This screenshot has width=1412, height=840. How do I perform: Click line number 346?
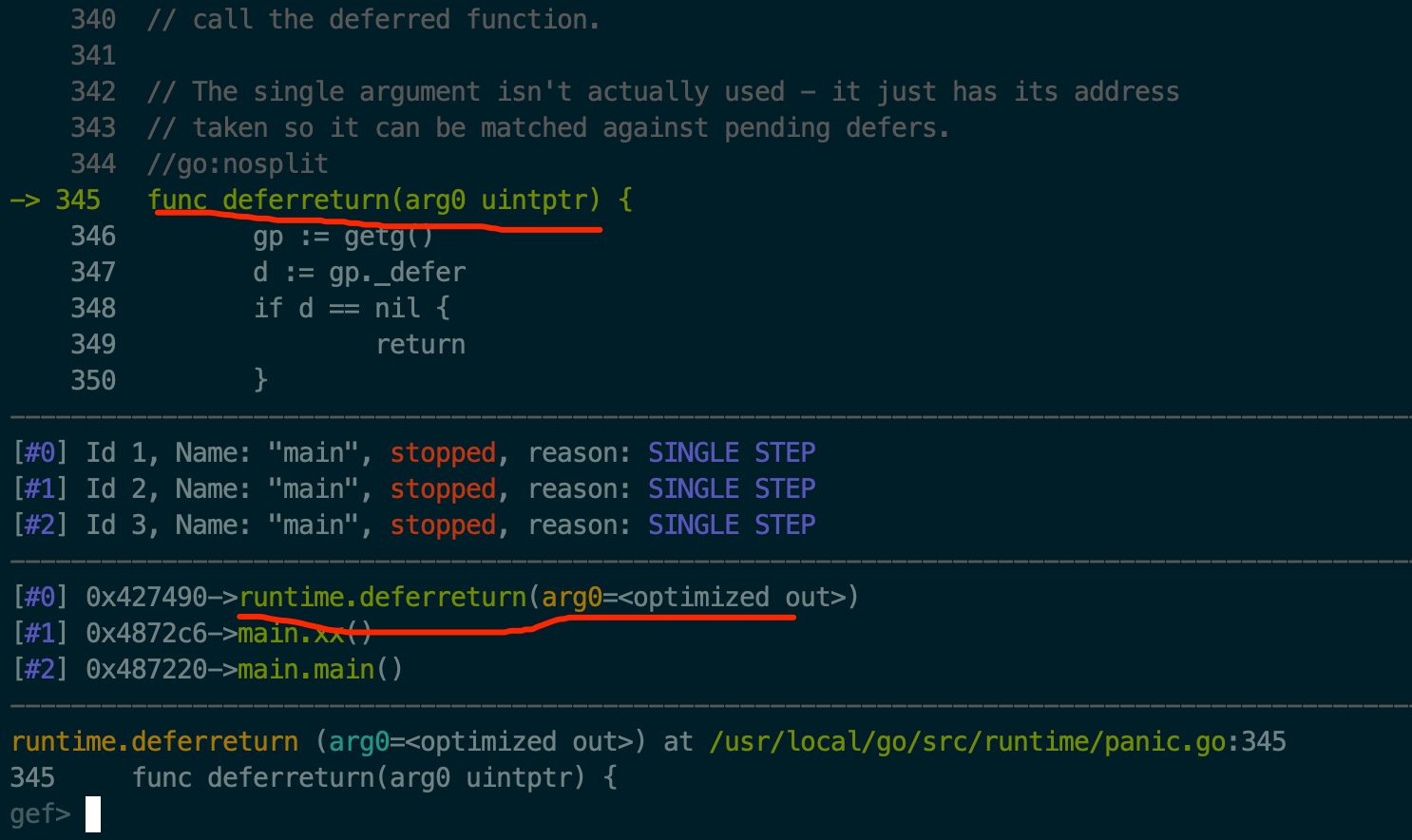(93, 236)
